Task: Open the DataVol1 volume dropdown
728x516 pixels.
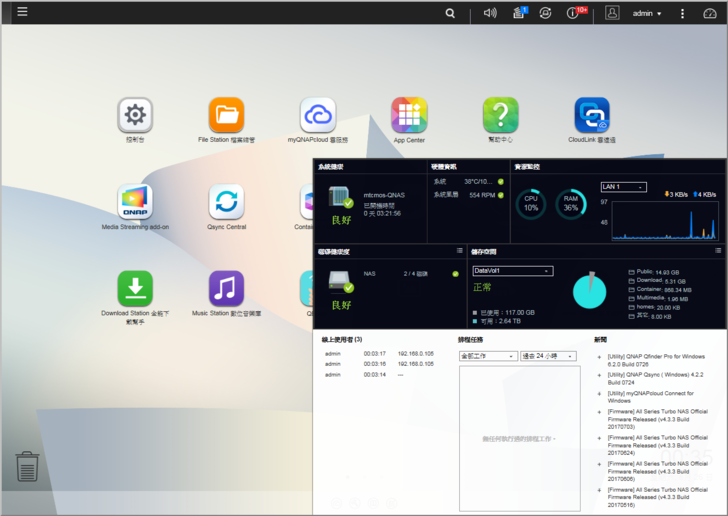Action: [512, 271]
